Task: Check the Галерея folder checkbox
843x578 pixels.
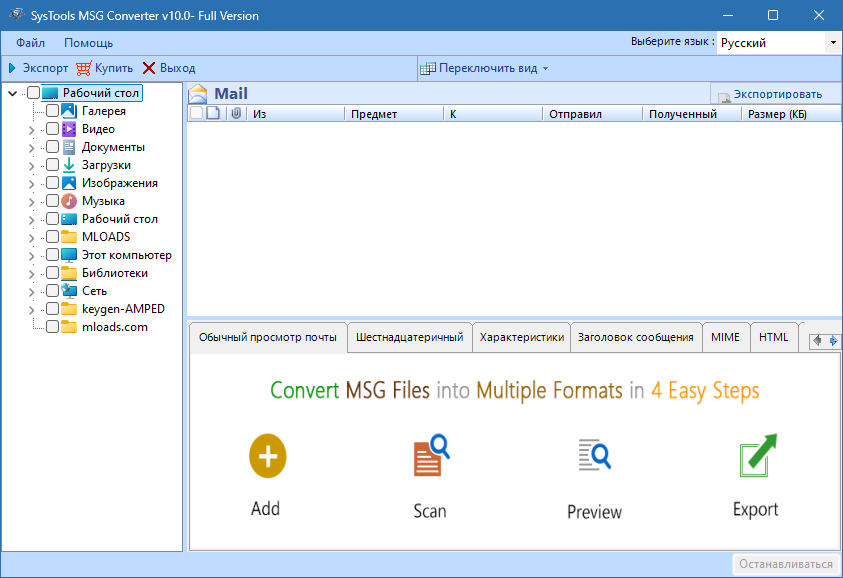Action: 52,111
